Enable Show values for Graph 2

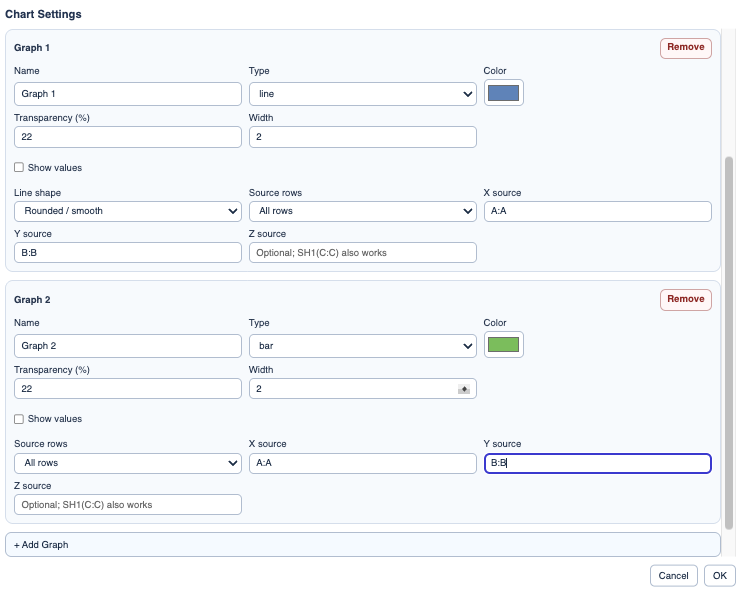(19, 419)
